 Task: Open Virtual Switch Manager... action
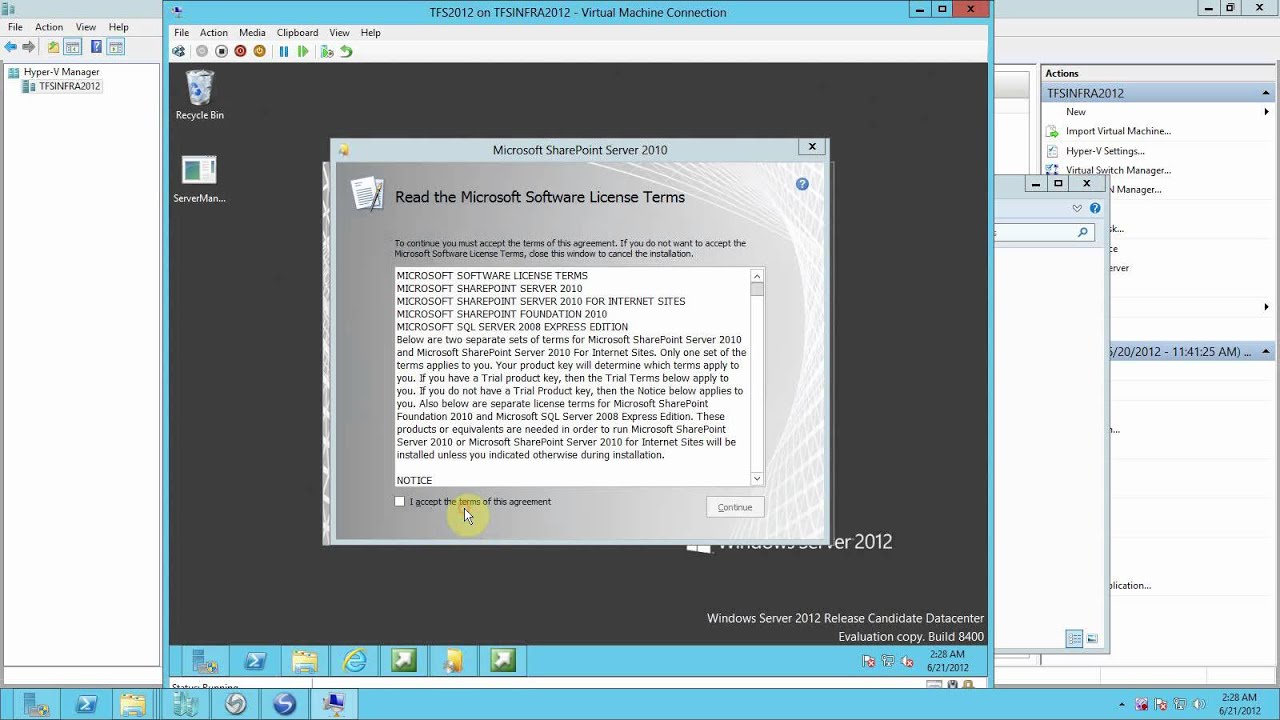click(x=1118, y=170)
